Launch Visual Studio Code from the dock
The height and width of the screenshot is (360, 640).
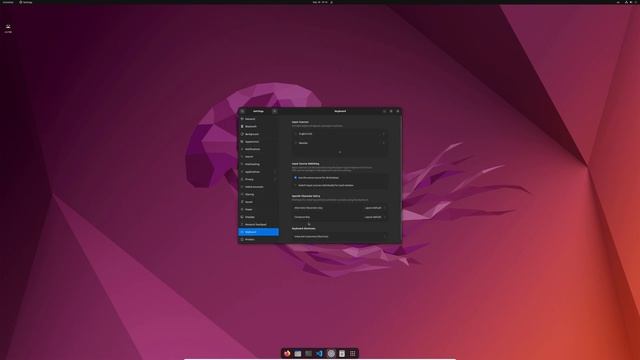(319, 353)
